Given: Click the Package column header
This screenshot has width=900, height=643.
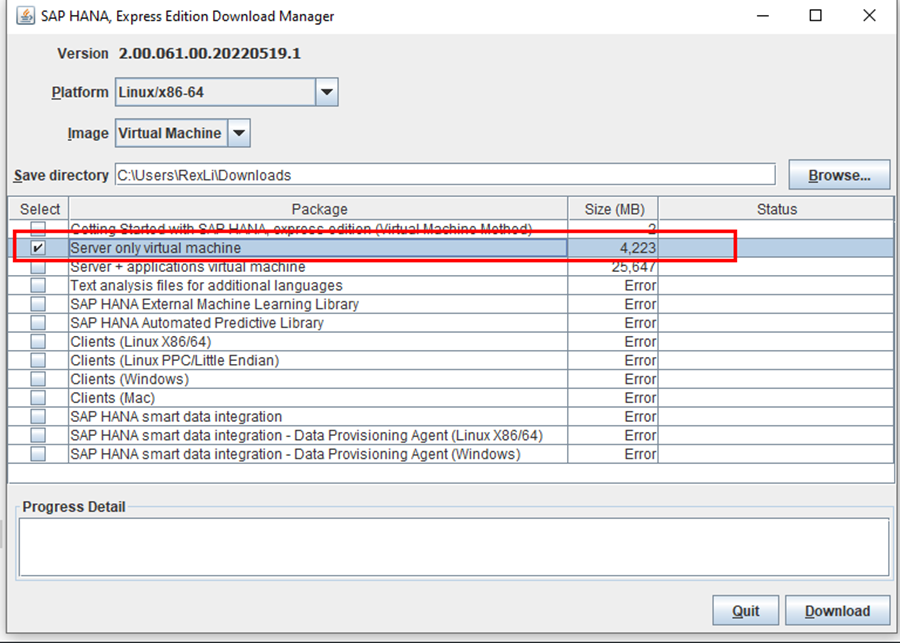Looking at the screenshot, I should tap(319, 209).
